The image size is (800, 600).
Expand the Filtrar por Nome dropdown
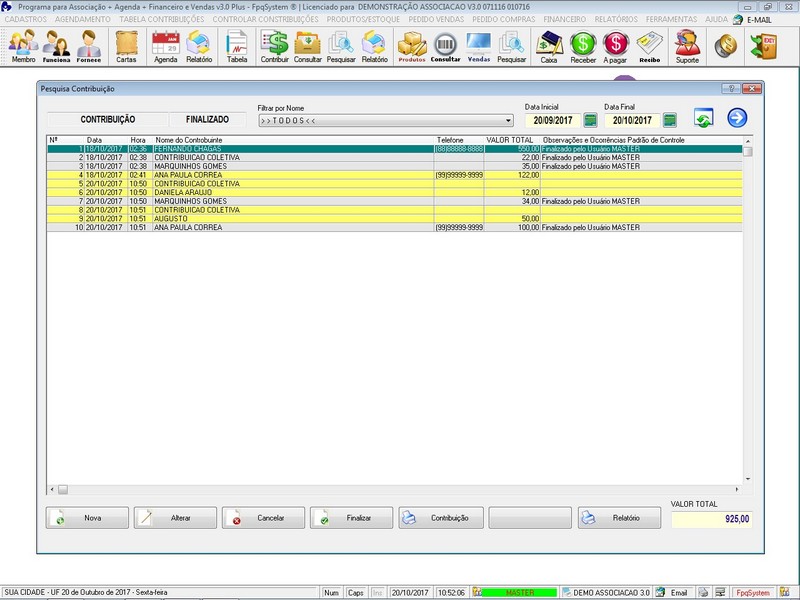(x=508, y=121)
